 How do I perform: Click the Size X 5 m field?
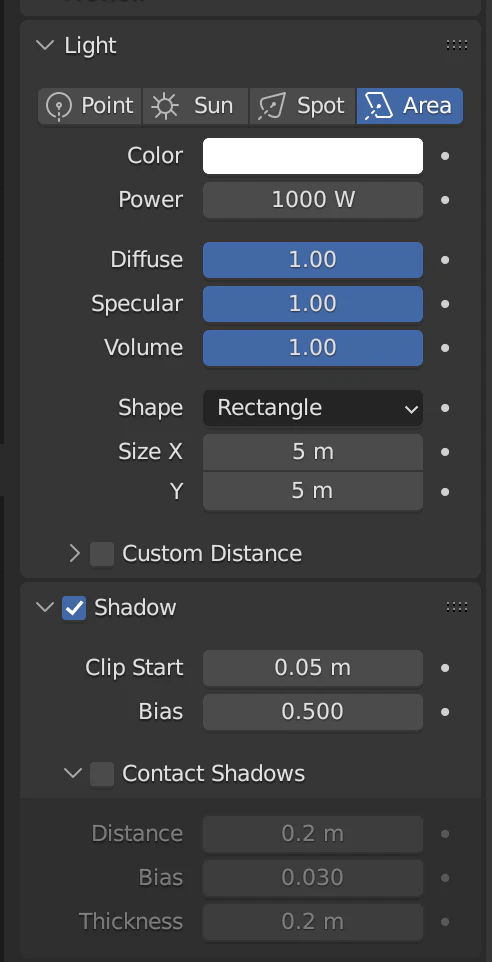(x=313, y=452)
